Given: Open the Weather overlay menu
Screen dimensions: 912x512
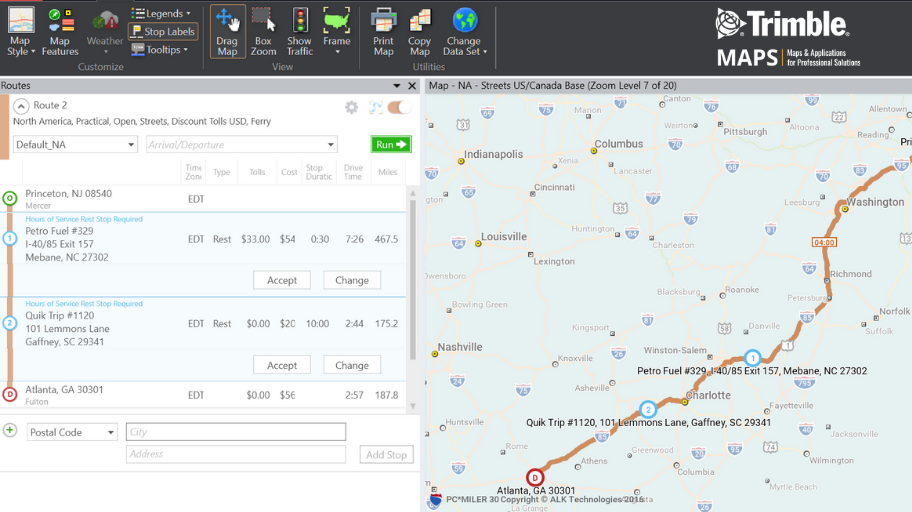Looking at the screenshot, I should [105, 31].
